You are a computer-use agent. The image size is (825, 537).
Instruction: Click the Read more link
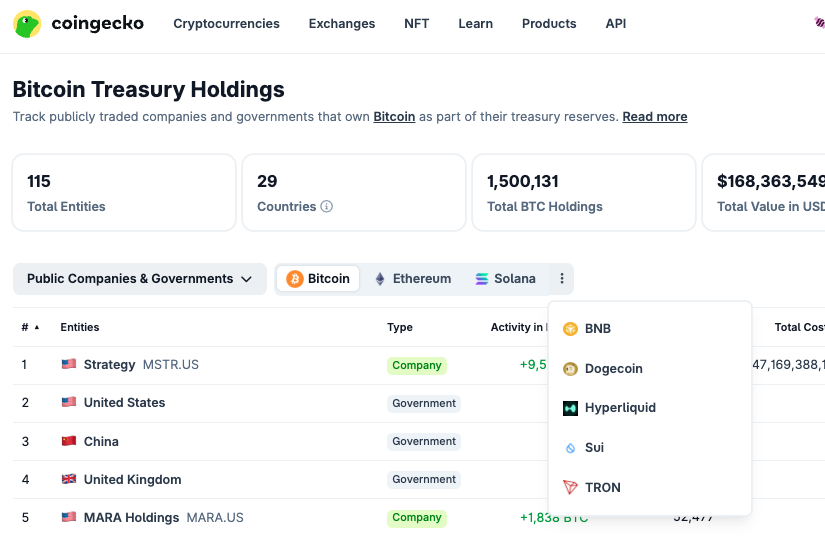coord(655,117)
